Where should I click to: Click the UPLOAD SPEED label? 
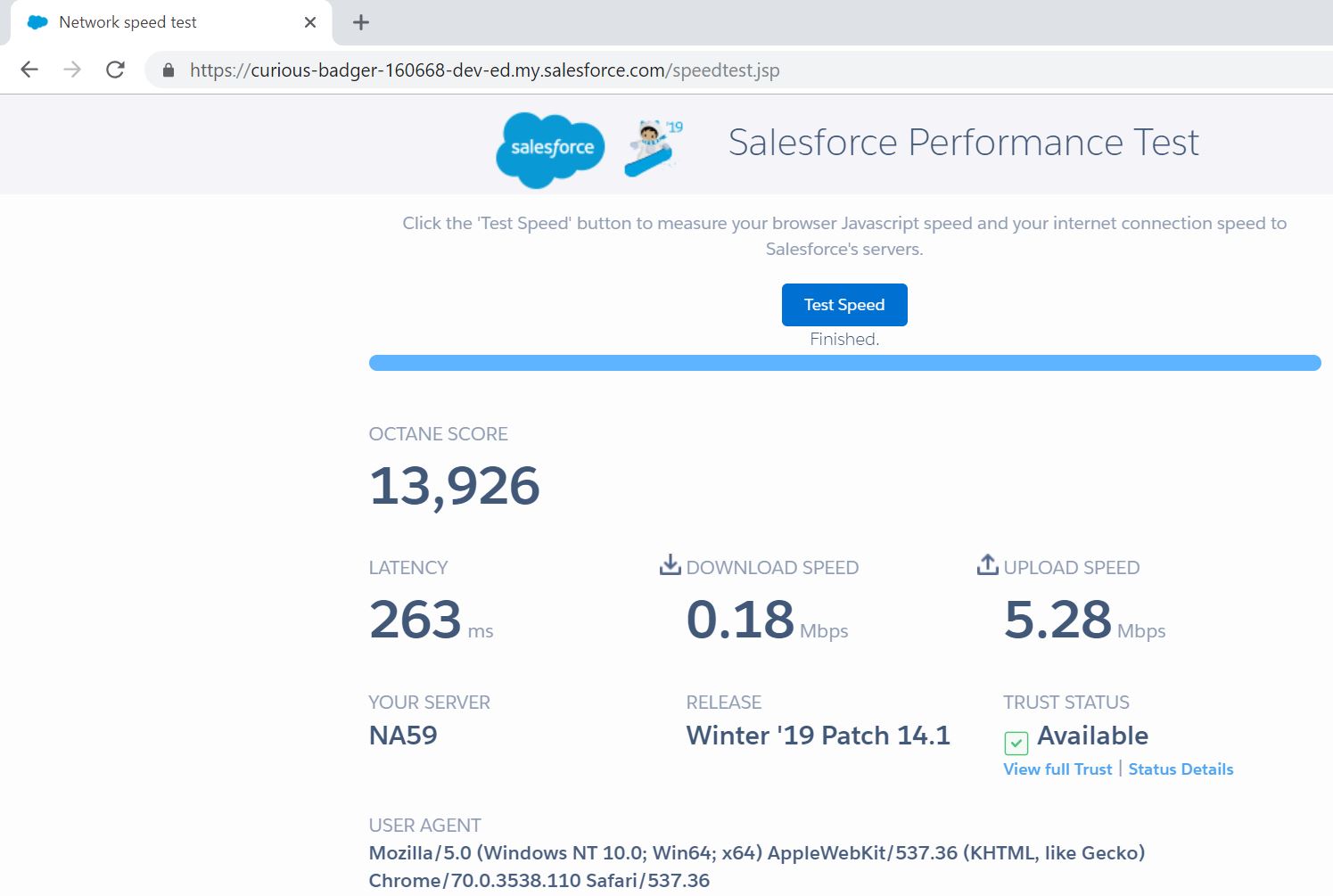1072,568
